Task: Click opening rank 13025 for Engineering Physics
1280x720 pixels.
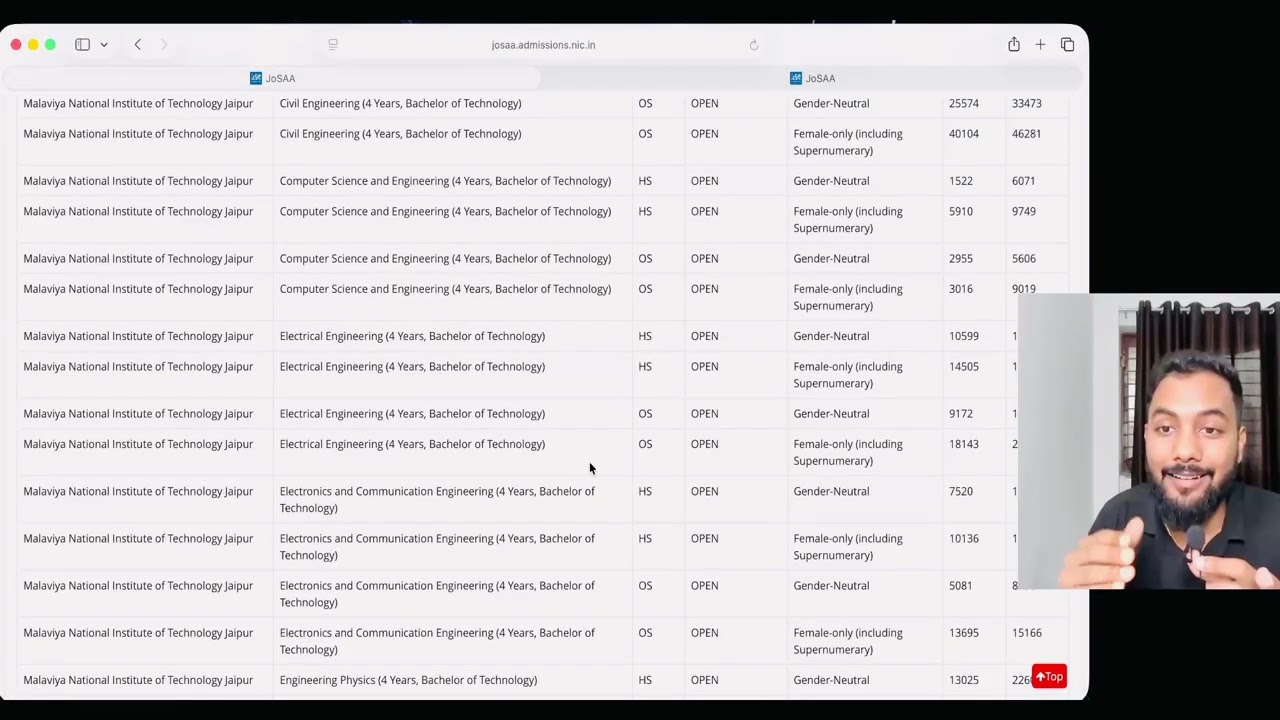Action: tap(964, 680)
